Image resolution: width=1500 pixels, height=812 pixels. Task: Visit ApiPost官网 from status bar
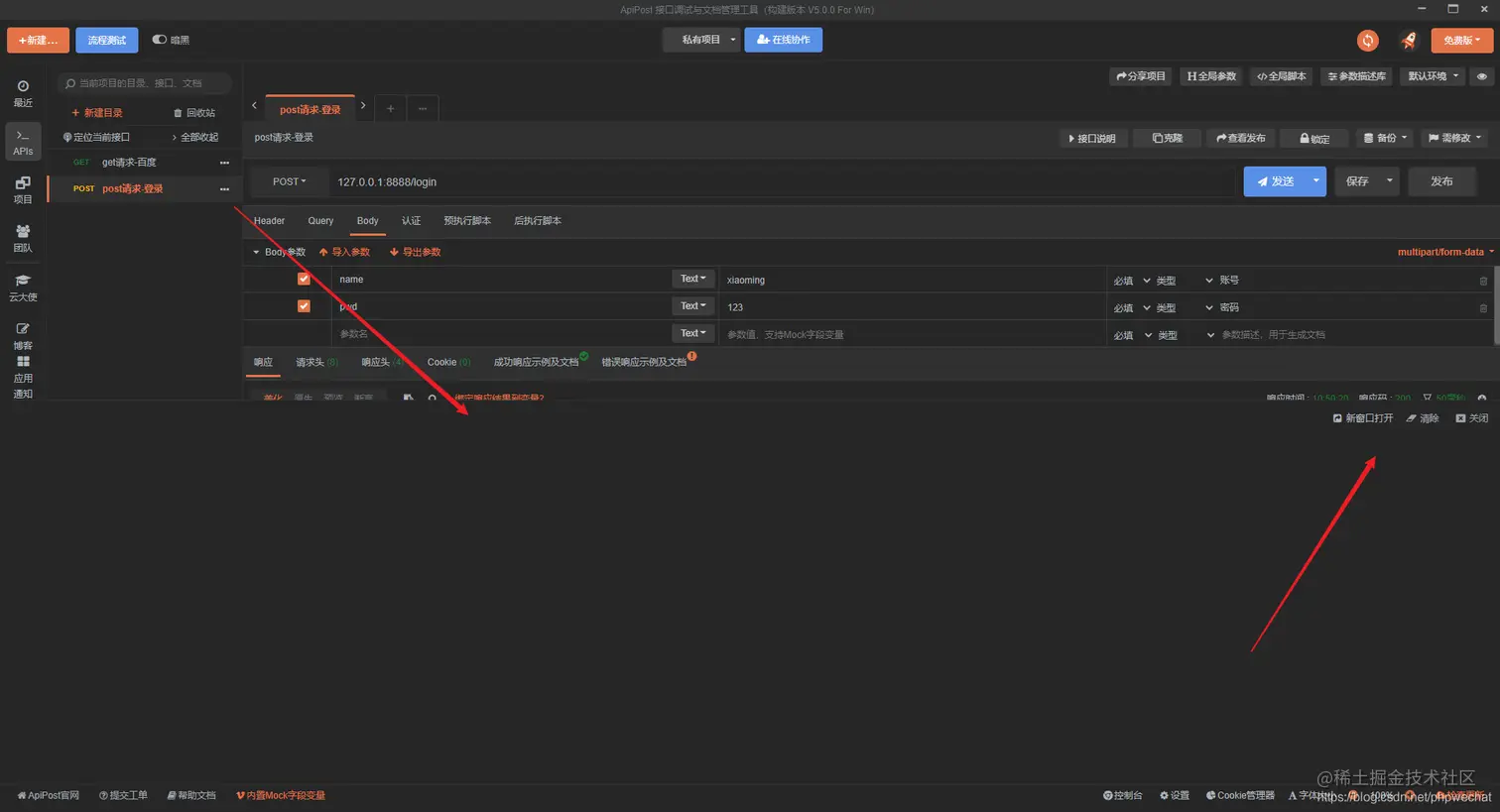tap(48, 795)
